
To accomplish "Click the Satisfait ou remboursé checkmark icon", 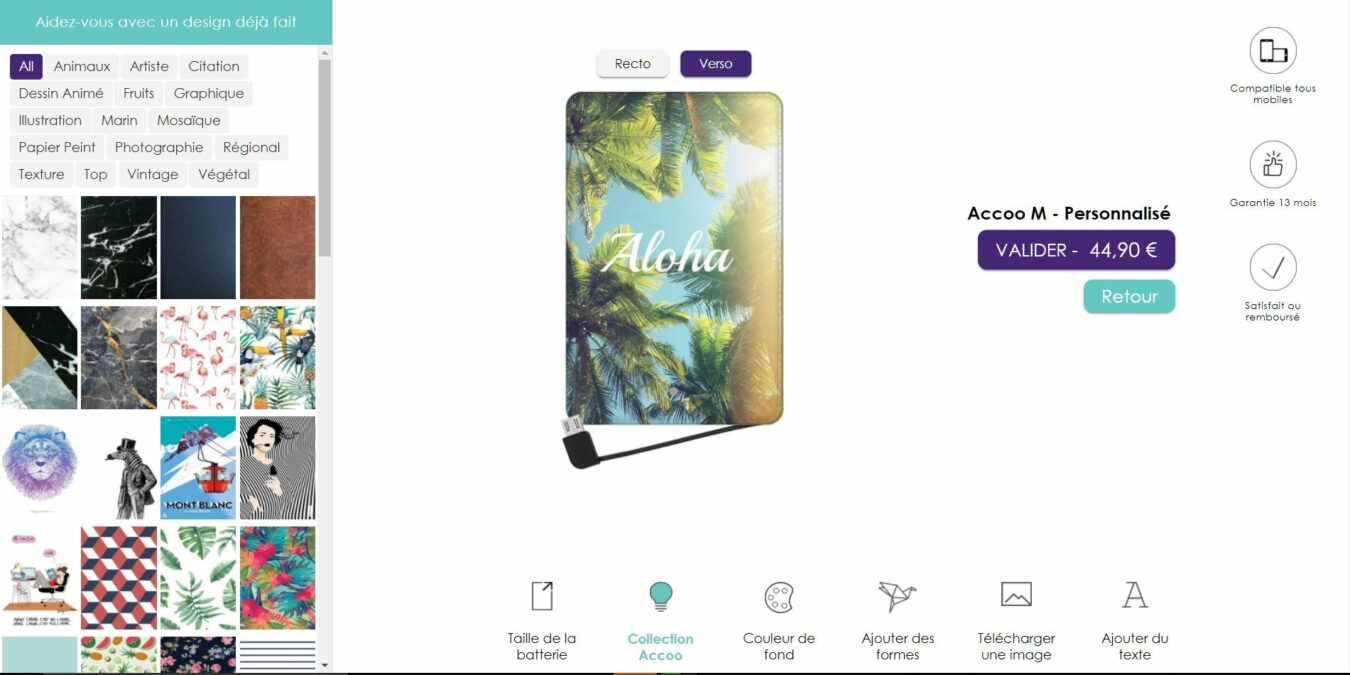I will [1273, 268].
